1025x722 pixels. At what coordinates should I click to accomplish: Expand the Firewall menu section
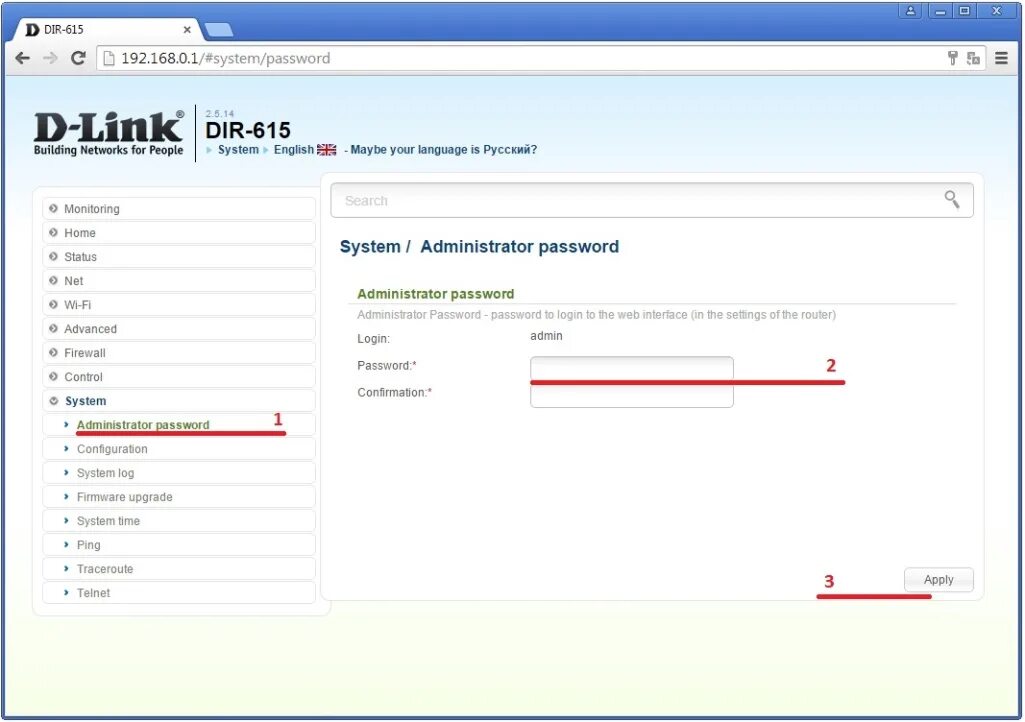pyautogui.click(x=178, y=352)
